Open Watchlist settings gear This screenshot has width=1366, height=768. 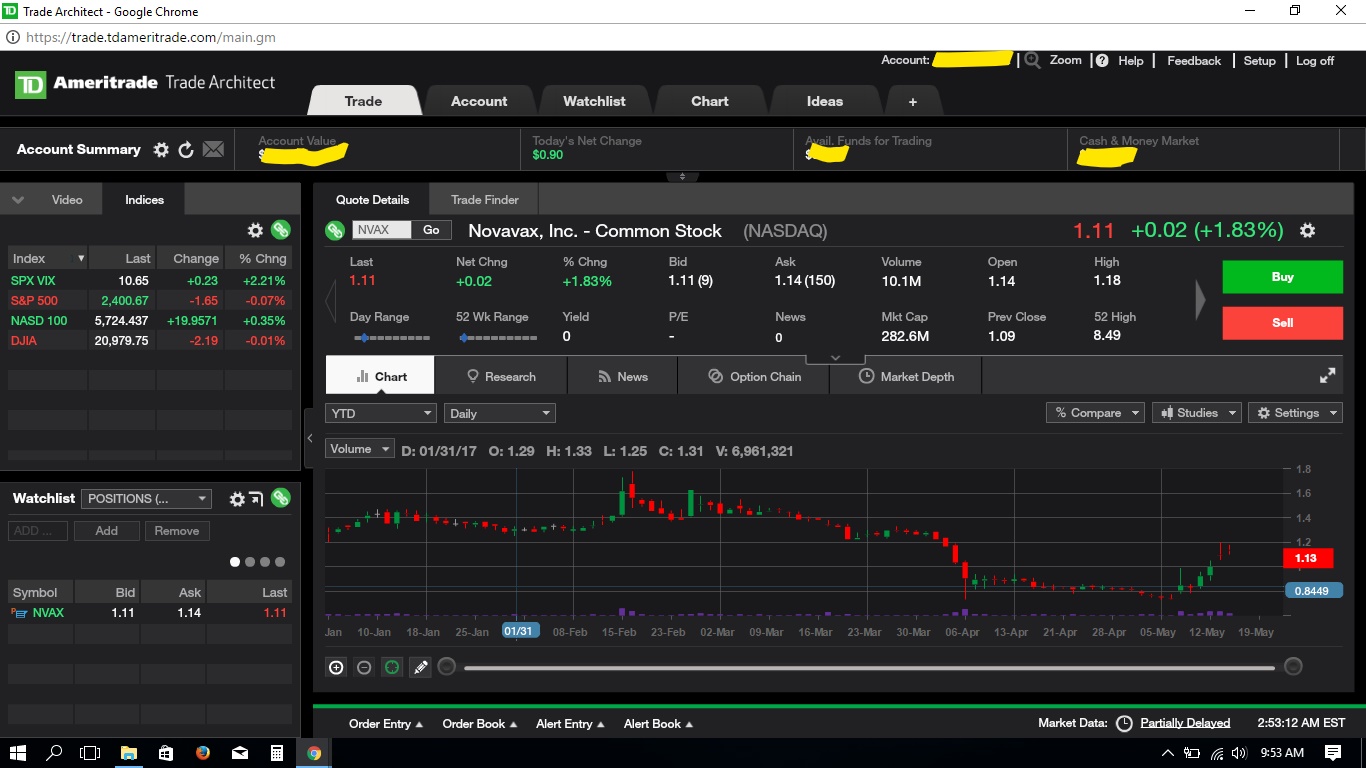pos(237,499)
